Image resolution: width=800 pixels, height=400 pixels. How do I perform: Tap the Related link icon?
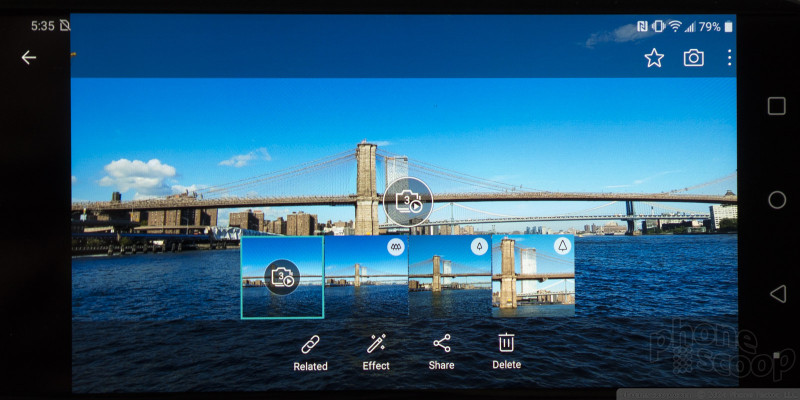point(310,344)
